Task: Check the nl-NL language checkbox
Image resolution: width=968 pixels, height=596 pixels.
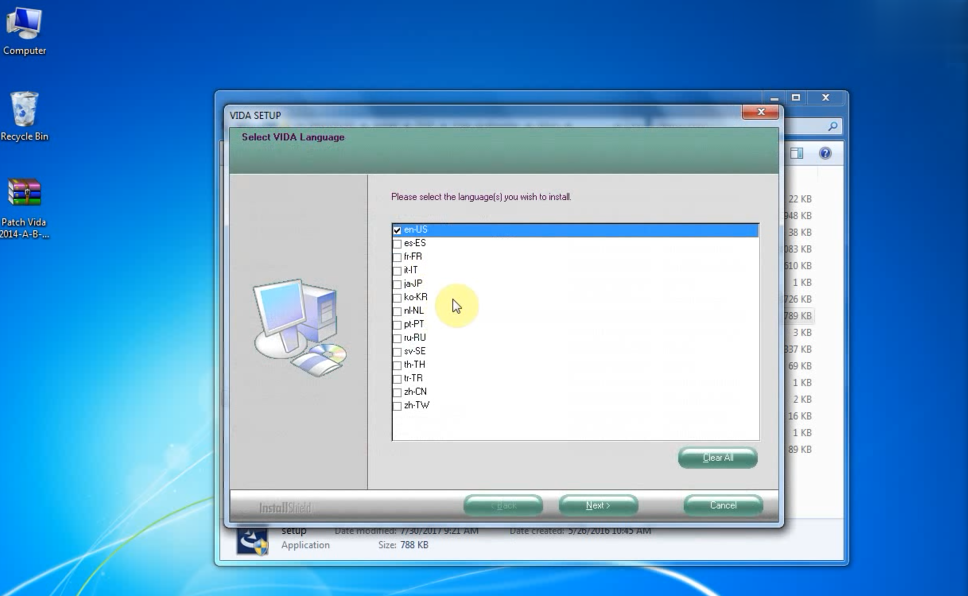Action: click(x=397, y=311)
